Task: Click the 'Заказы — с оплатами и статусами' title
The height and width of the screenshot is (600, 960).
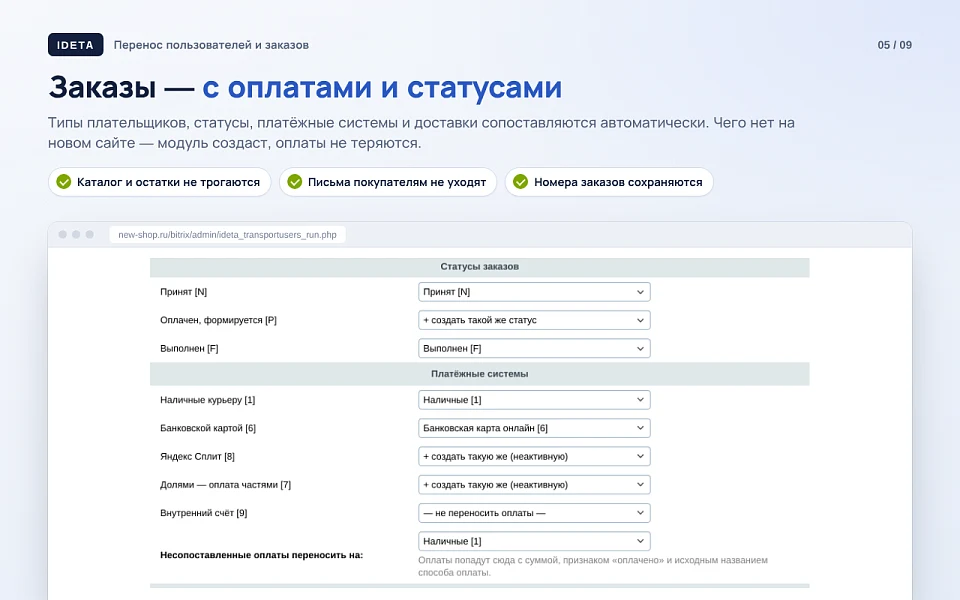Action: [x=305, y=87]
